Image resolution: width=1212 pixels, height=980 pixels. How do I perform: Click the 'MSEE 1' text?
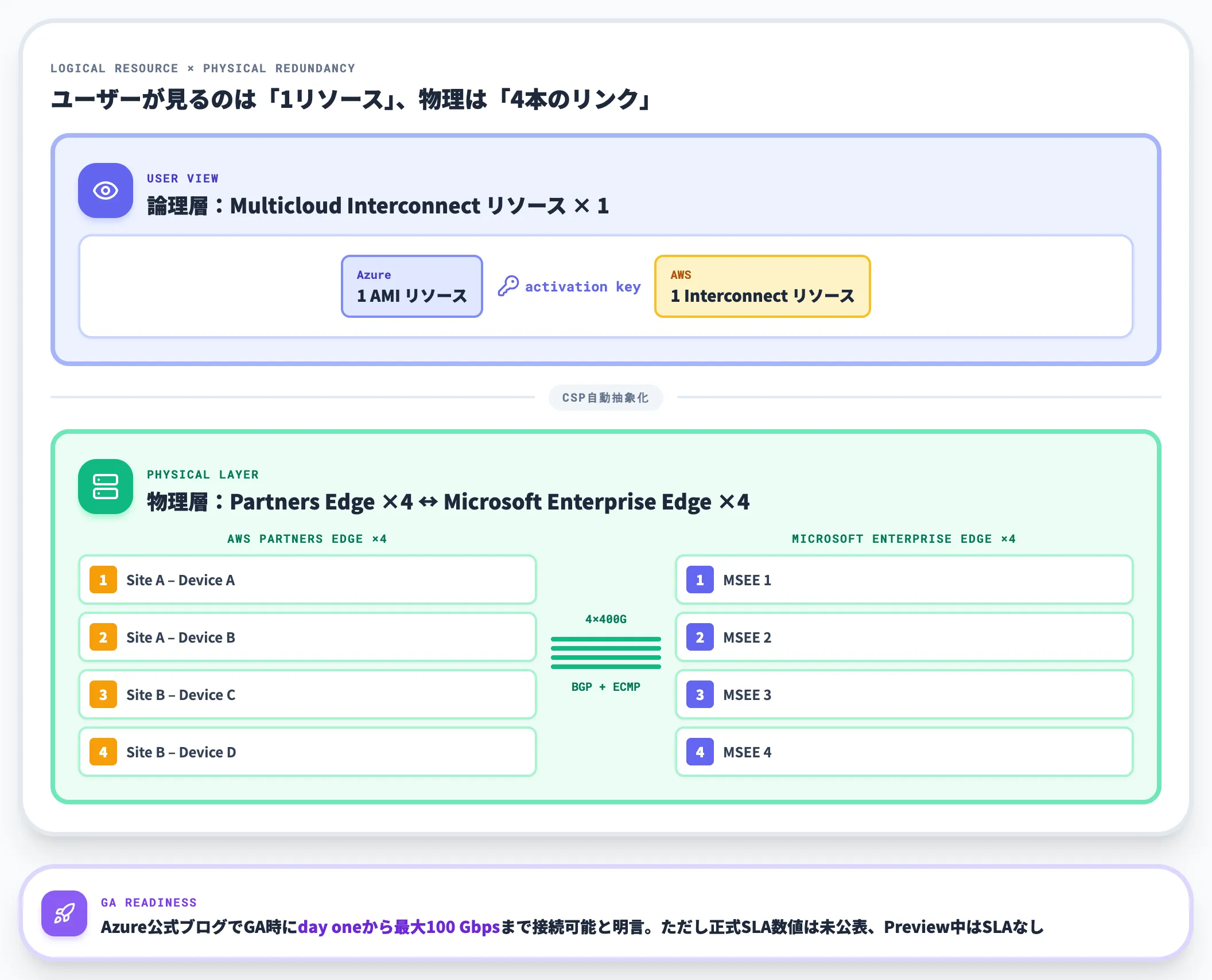747,580
